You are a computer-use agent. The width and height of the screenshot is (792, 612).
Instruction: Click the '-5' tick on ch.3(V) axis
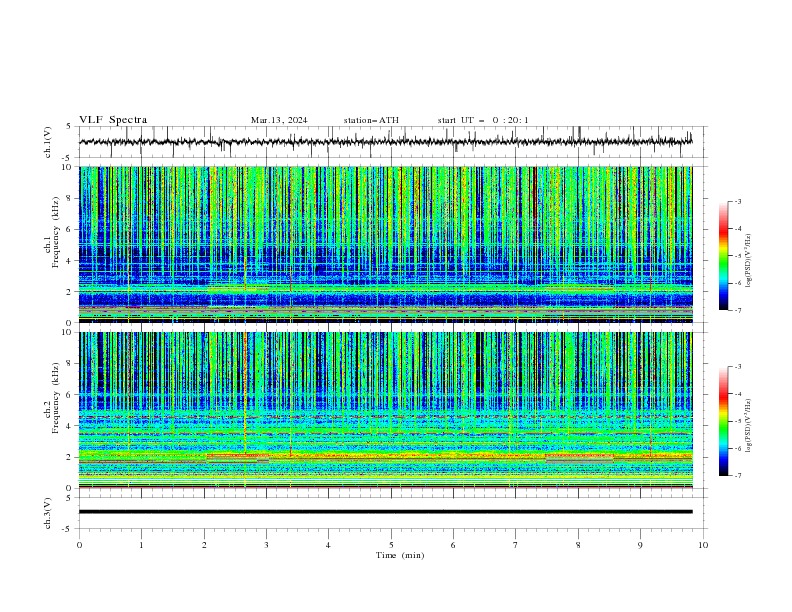[68, 529]
